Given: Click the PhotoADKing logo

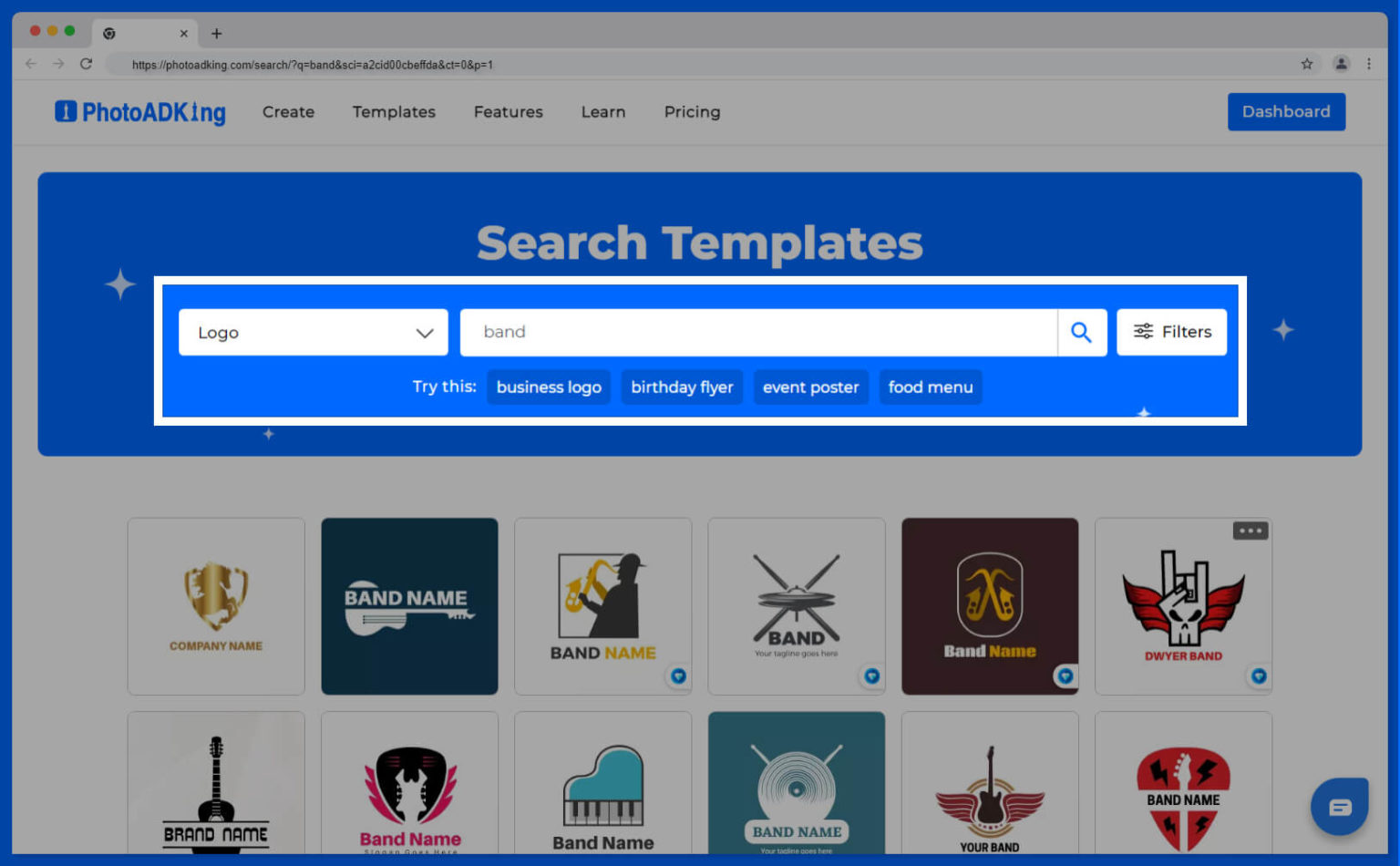Looking at the screenshot, I should click(x=140, y=112).
